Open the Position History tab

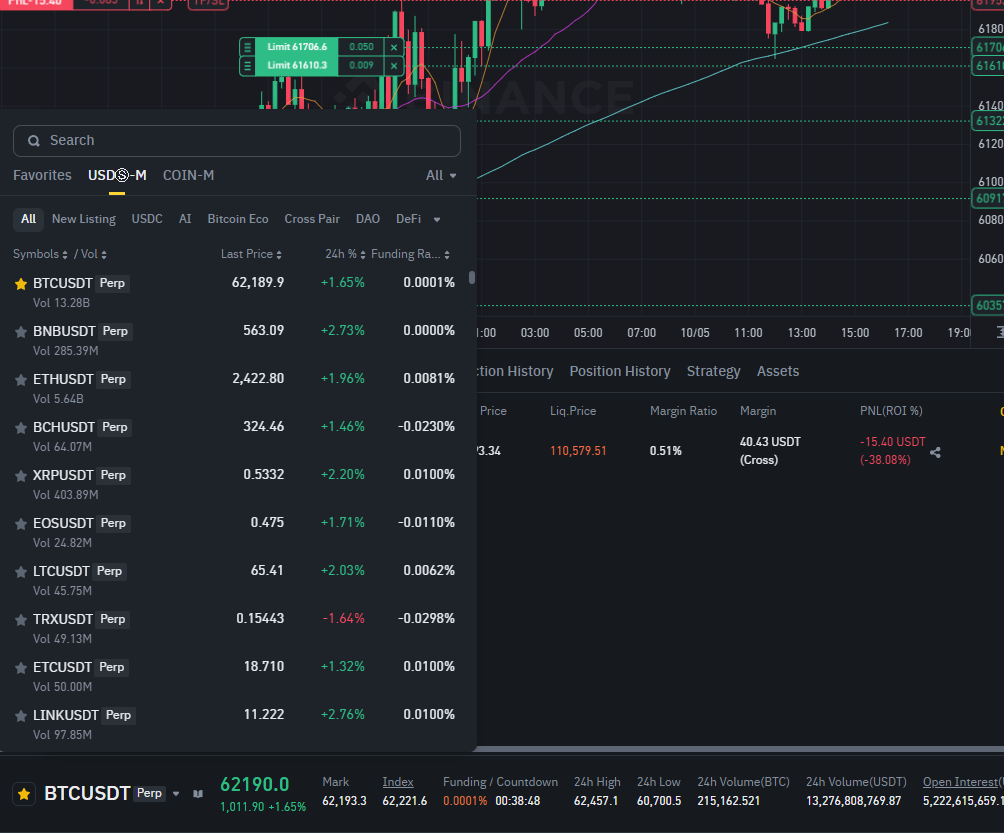click(x=620, y=371)
